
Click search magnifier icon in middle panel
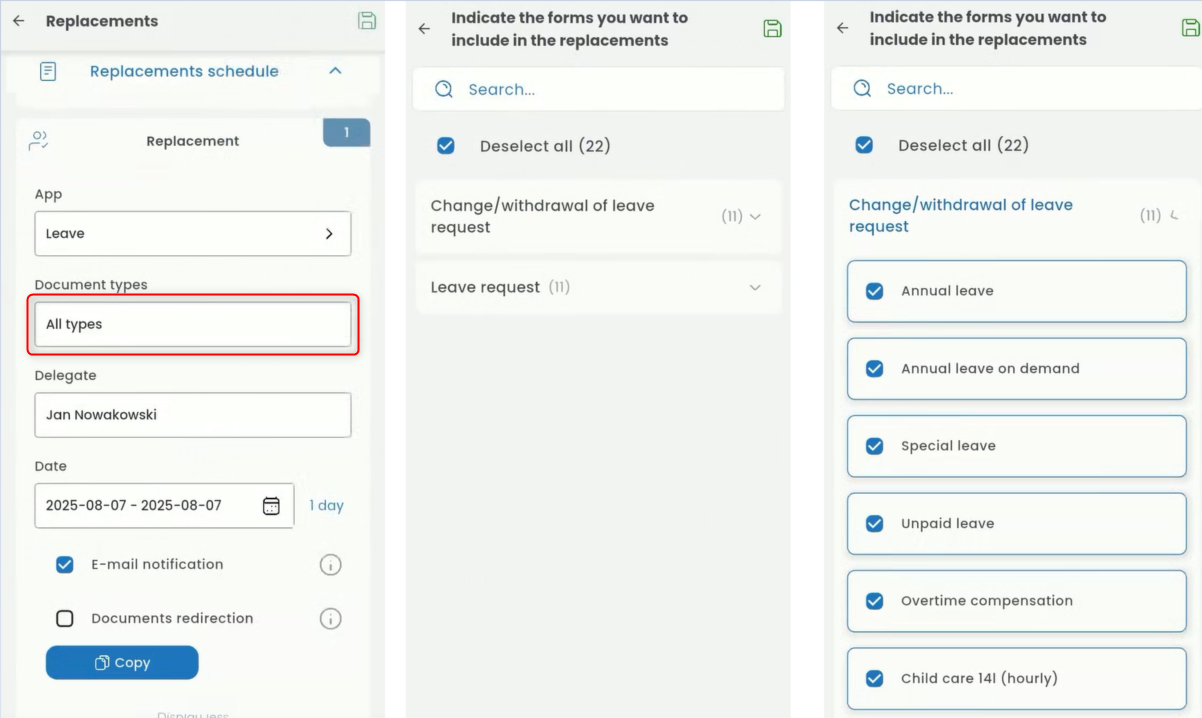tap(444, 90)
